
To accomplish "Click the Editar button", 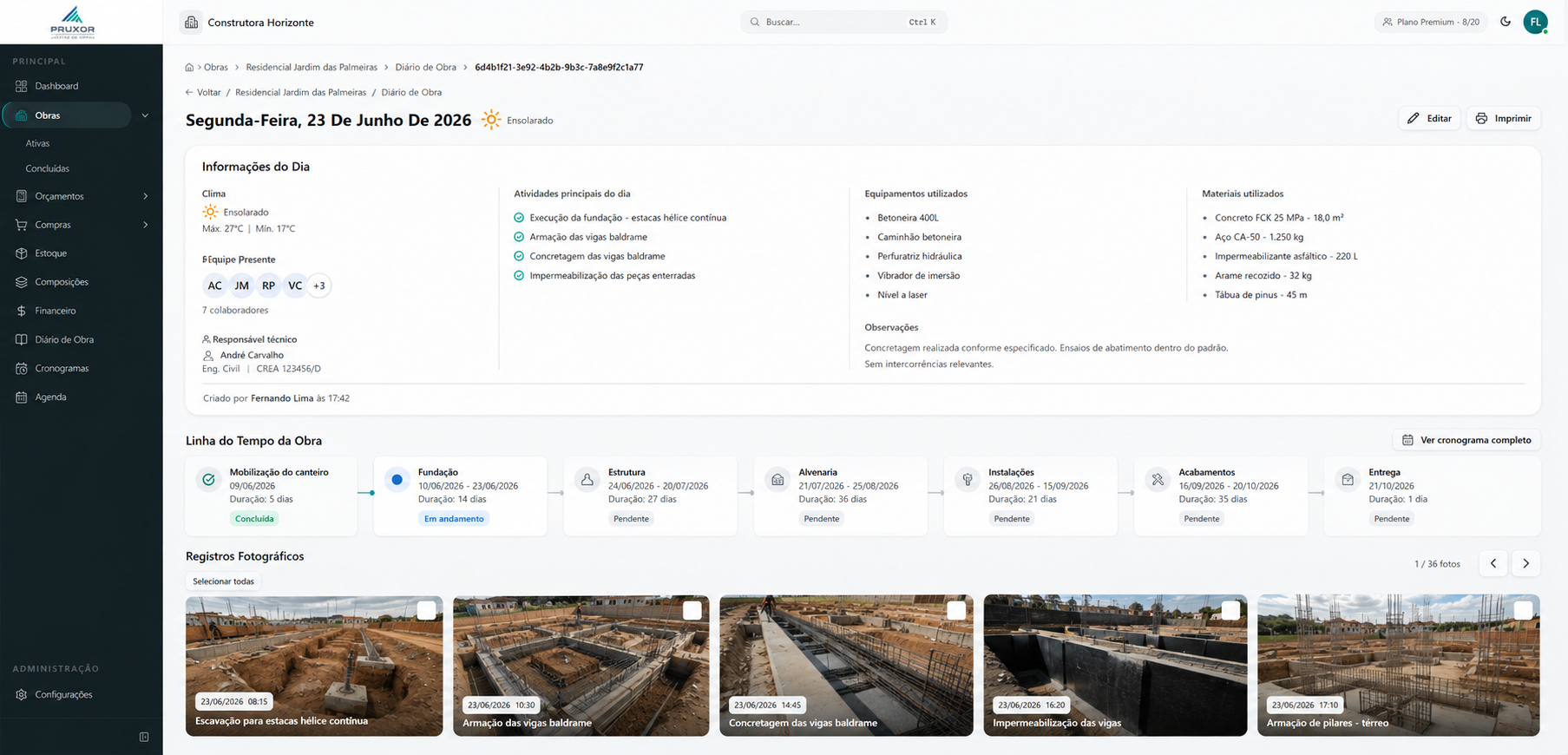I will pos(1429,118).
